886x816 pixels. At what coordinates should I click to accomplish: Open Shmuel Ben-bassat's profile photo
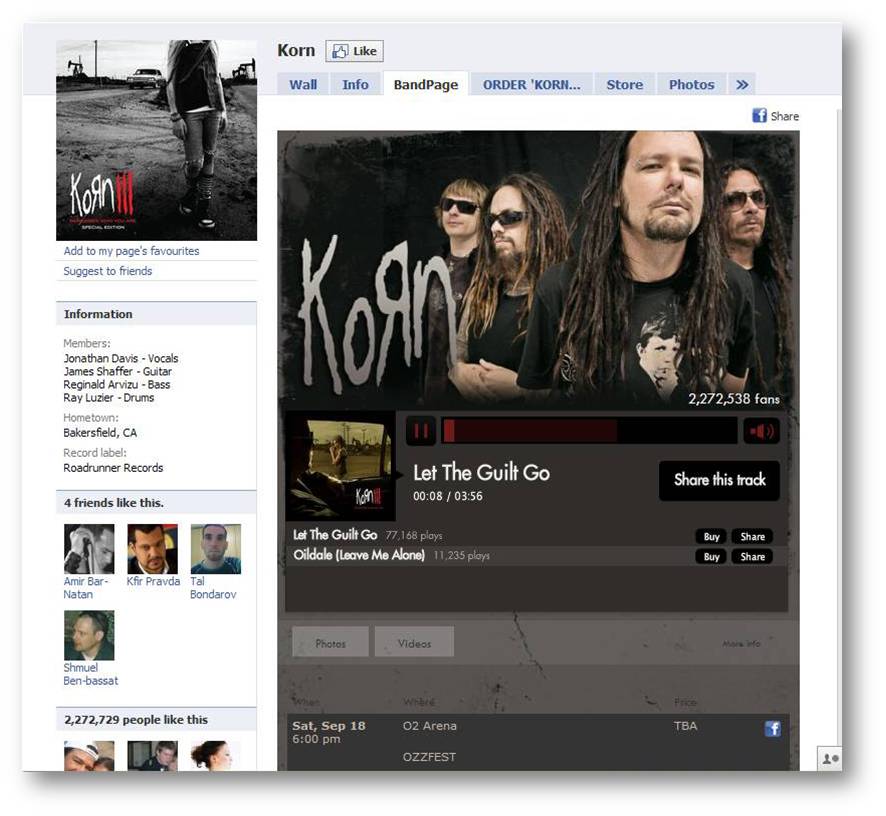point(89,635)
